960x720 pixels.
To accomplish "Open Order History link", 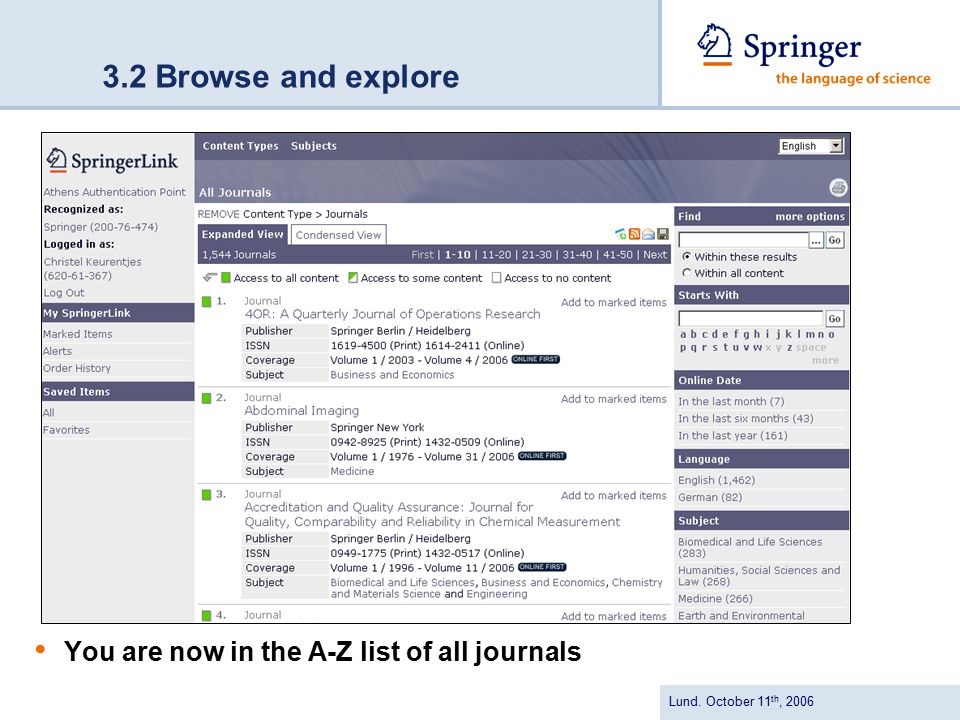I will click(x=77, y=369).
